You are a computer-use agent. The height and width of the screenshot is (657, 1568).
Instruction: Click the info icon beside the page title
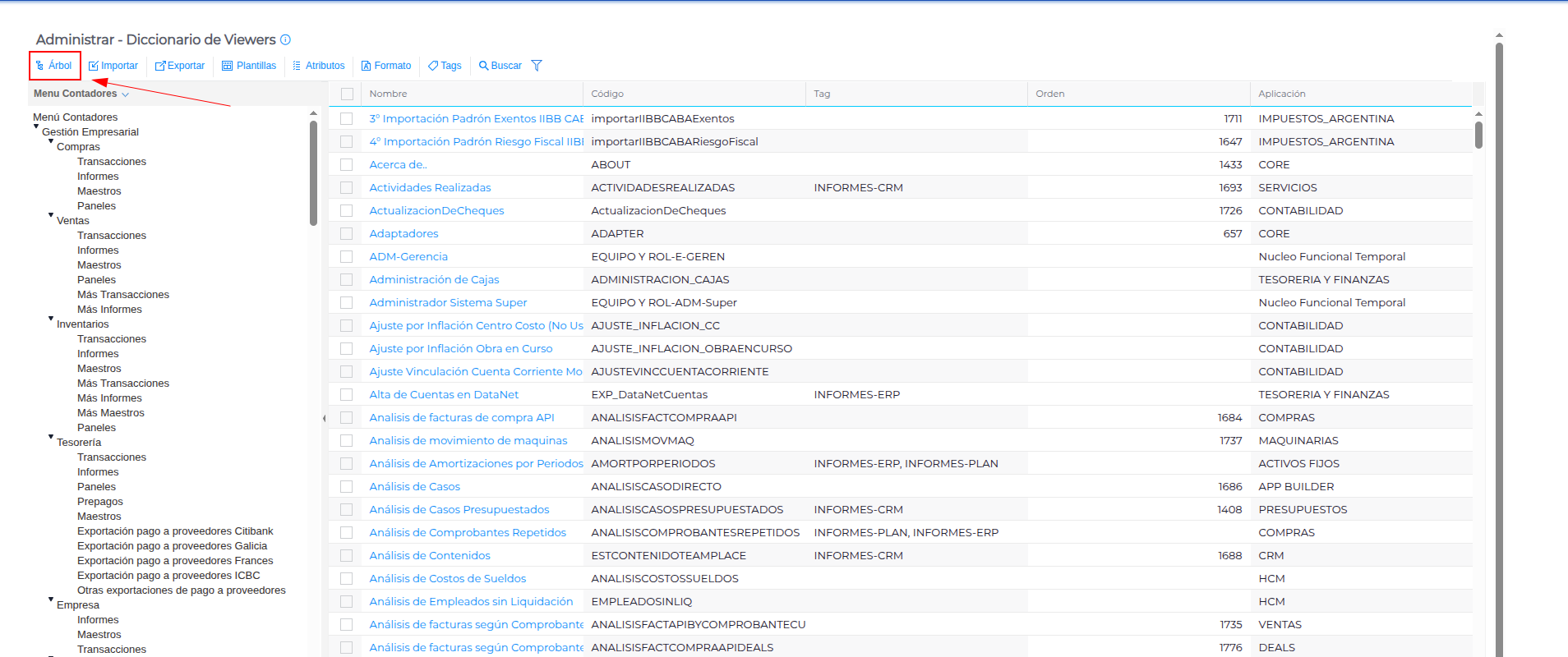[285, 39]
